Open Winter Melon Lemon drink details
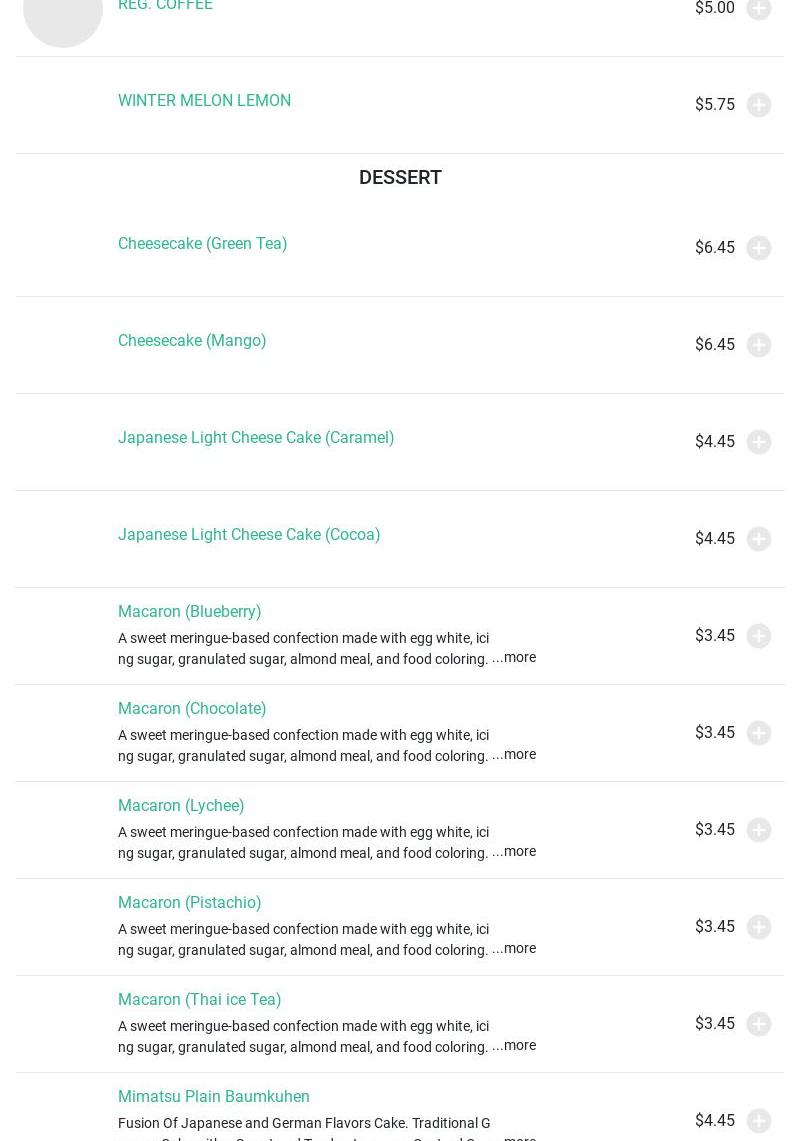 (204, 100)
